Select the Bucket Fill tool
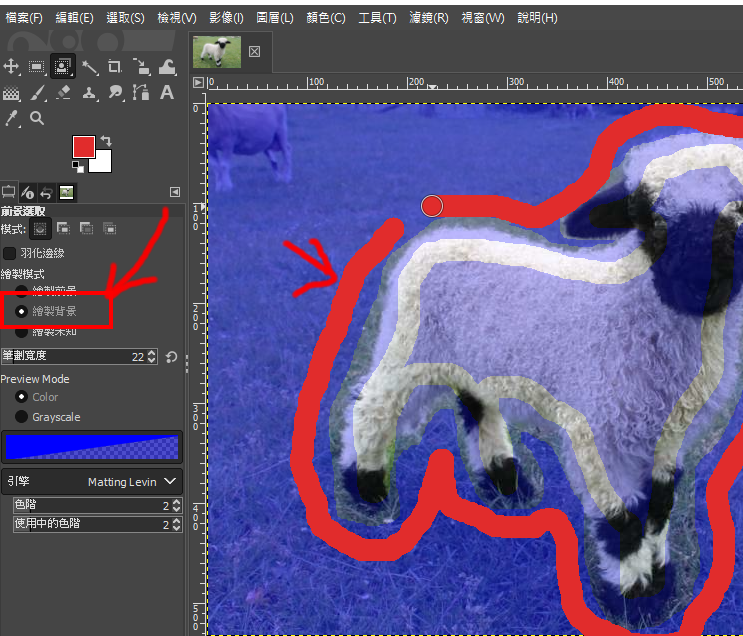This screenshot has width=743, height=636. pos(11,92)
